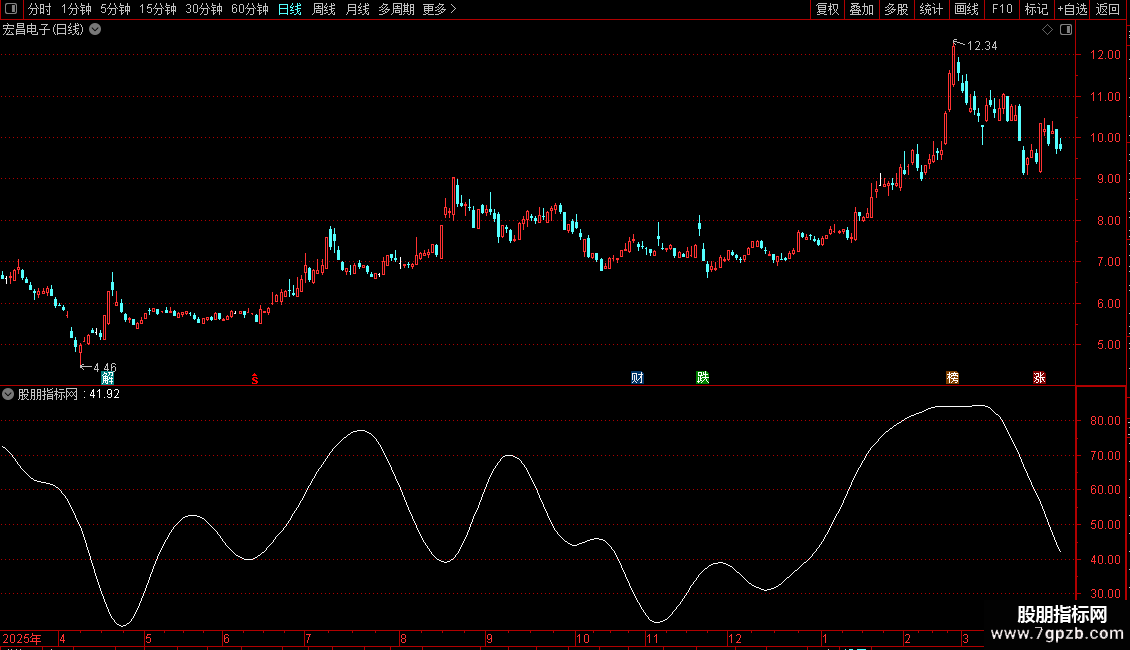The height and width of the screenshot is (650, 1130).
Task: Toggle the left sidebar panel icon
Action: click(x=11, y=9)
